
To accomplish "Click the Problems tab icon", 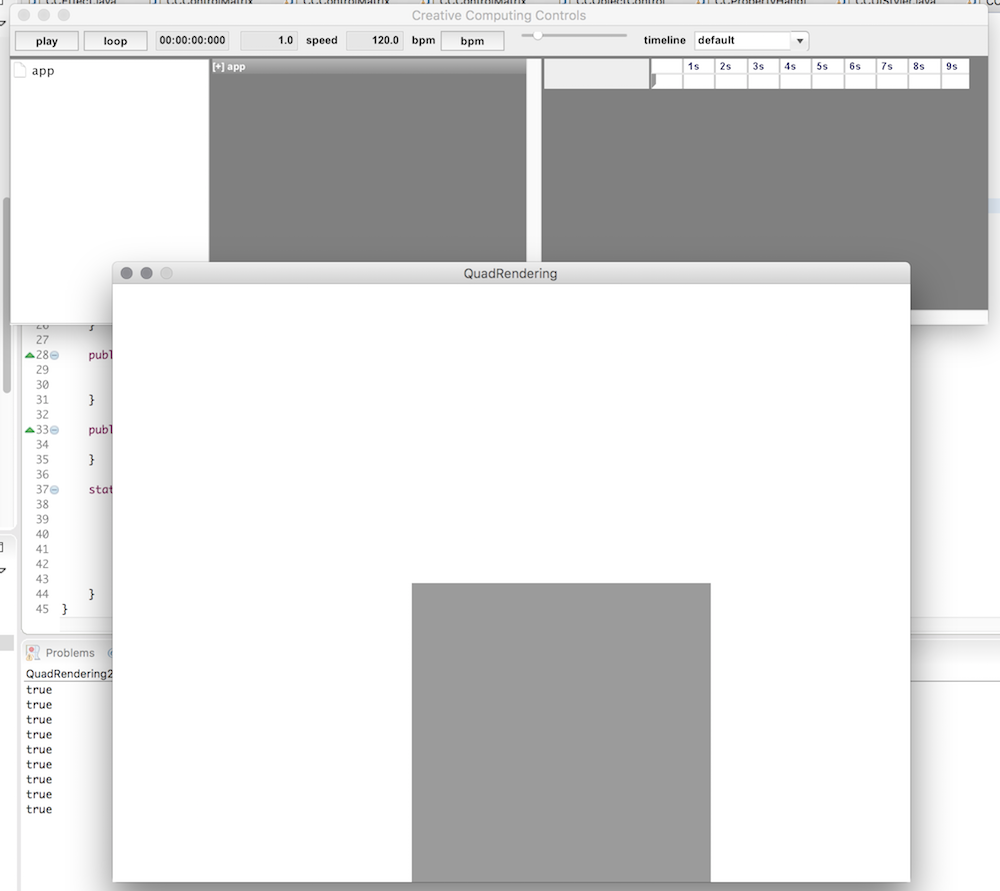I will click(33, 653).
